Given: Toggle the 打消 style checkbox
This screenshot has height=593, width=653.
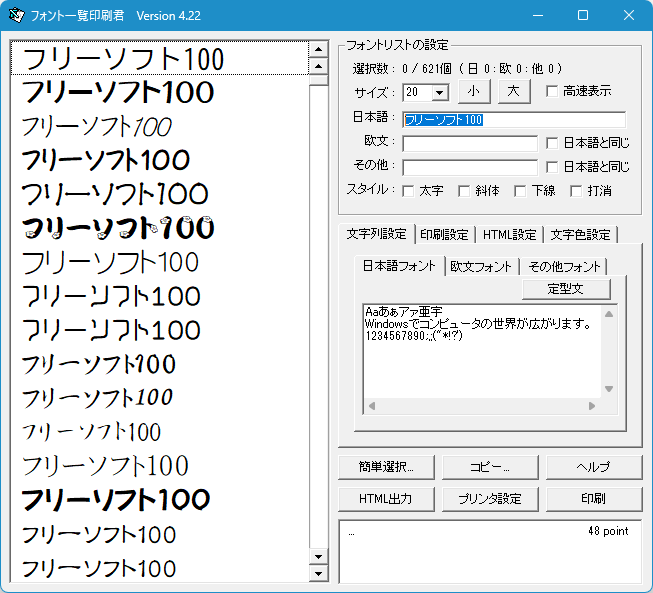Looking at the screenshot, I should pyautogui.click(x=576, y=191).
